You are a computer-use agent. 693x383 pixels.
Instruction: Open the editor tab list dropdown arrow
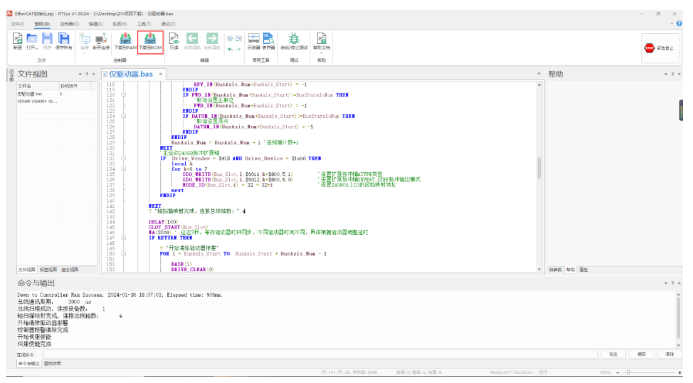point(539,74)
